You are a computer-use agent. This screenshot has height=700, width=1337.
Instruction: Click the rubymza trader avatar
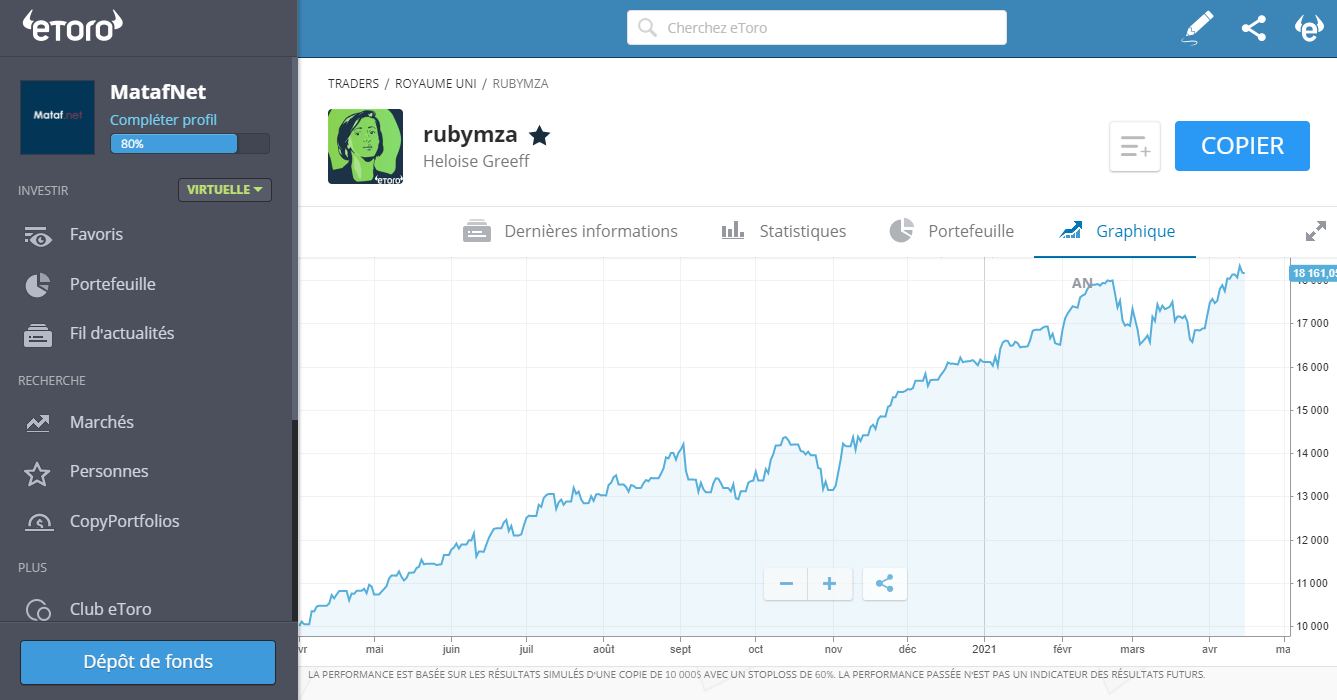[365, 147]
